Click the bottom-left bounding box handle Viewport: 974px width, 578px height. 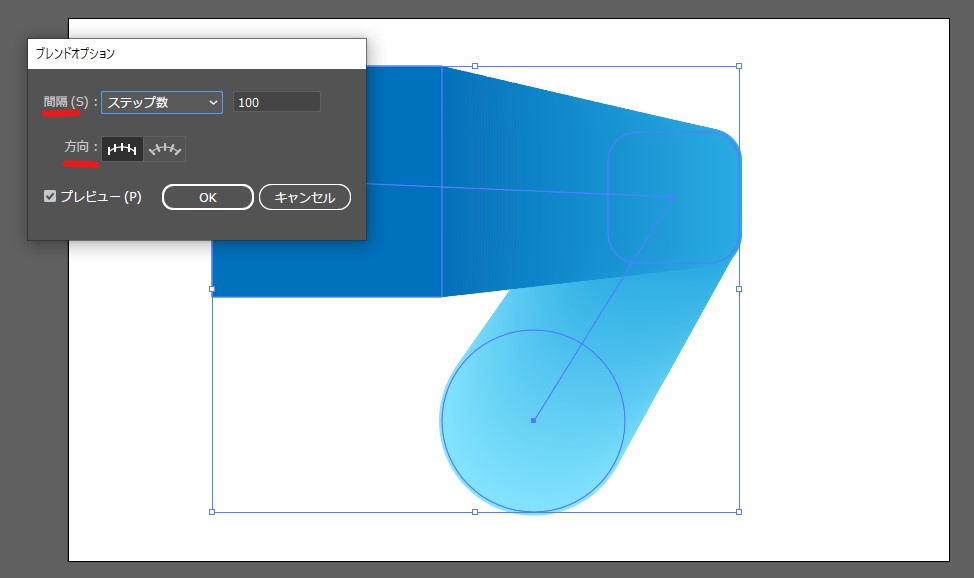[212, 512]
